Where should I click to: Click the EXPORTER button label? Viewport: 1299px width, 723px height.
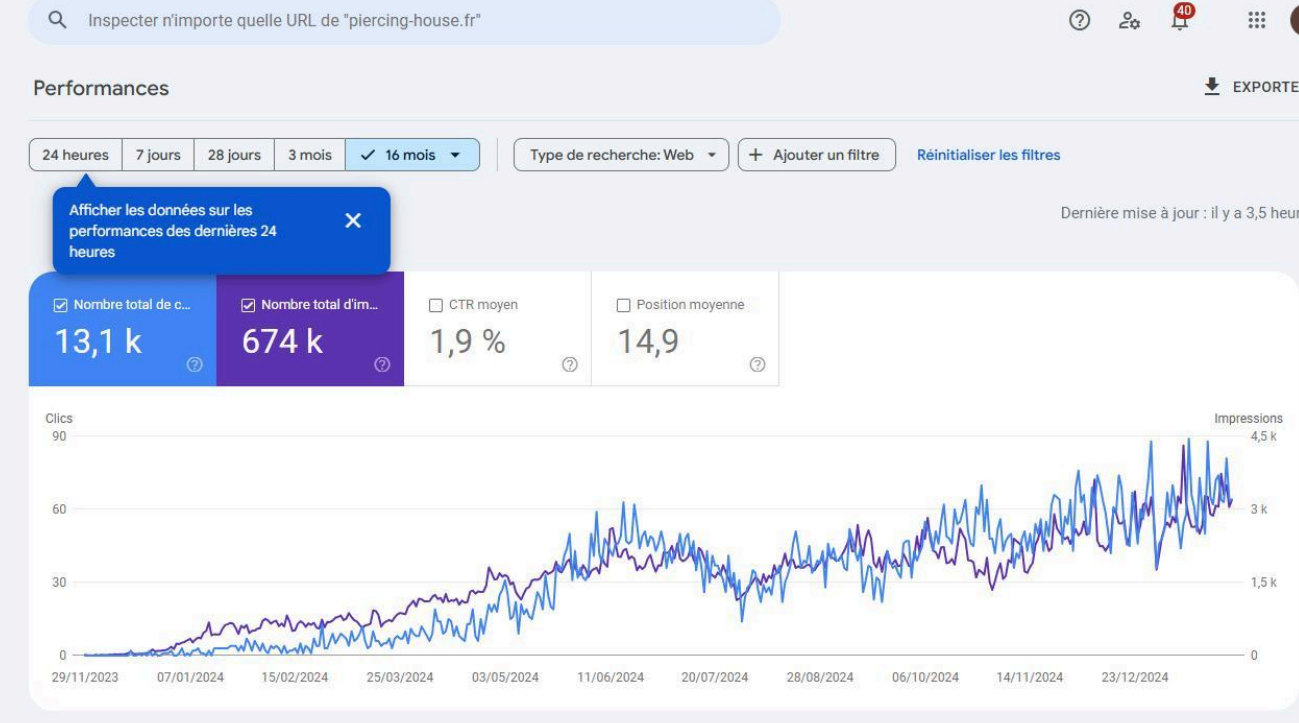click(x=1265, y=87)
